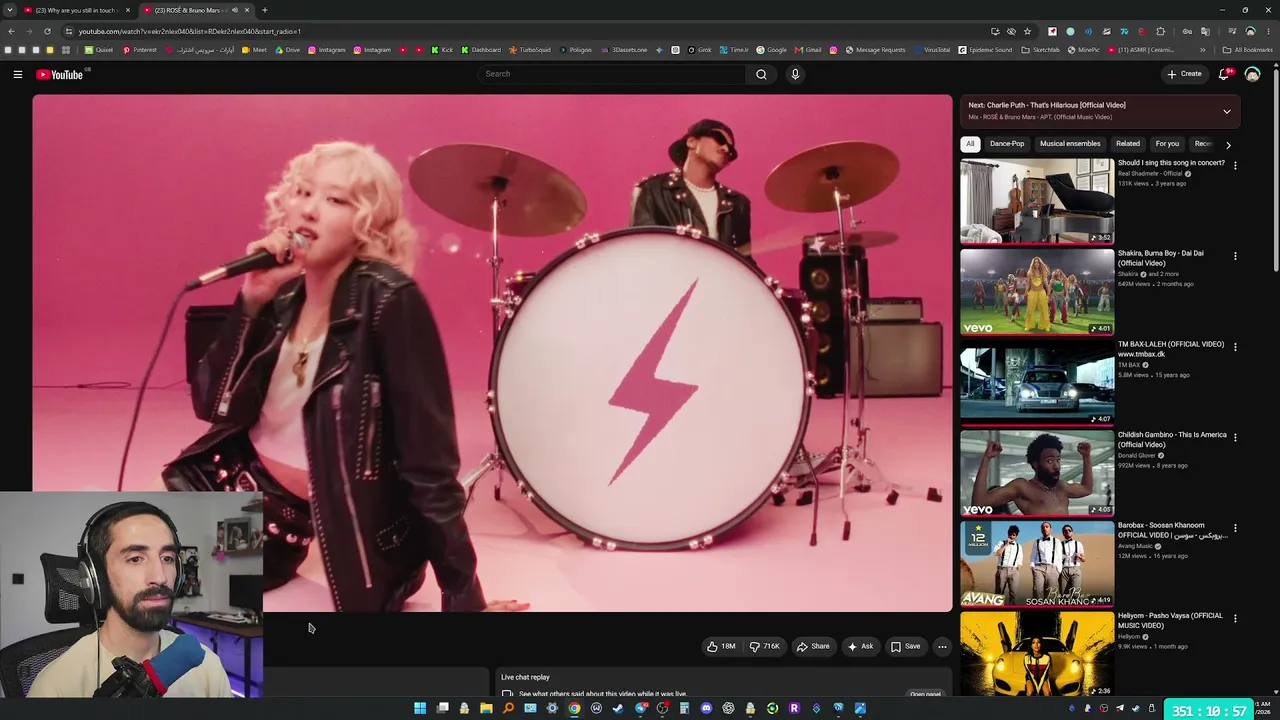Open the YouTube account avatar menu
Viewport: 1280px width, 720px height.
pyautogui.click(x=1252, y=74)
